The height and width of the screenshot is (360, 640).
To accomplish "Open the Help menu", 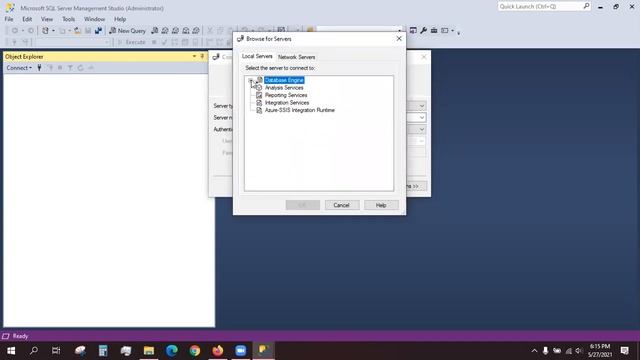I will click(x=120, y=19).
